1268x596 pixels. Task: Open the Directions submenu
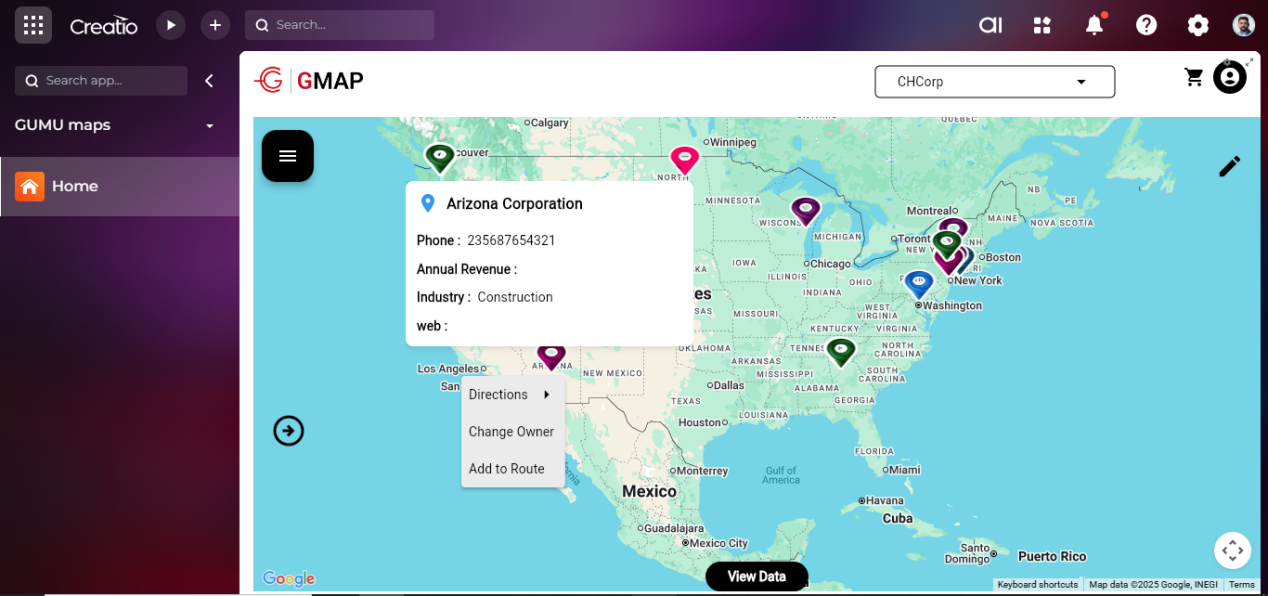pyautogui.click(x=513, y=395)
